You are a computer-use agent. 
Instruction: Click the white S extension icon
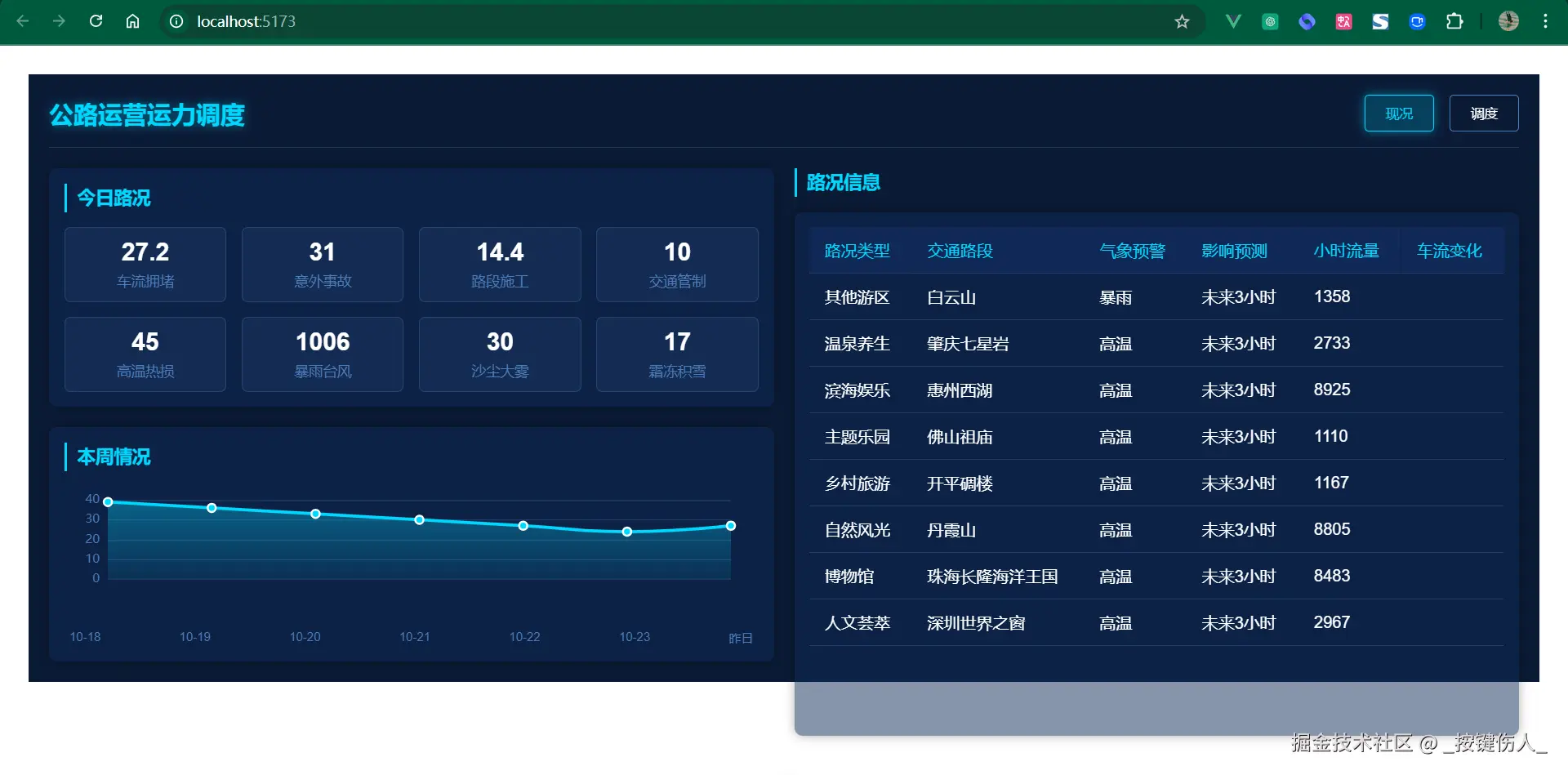pyautogui.click(x=1380, y=22)
